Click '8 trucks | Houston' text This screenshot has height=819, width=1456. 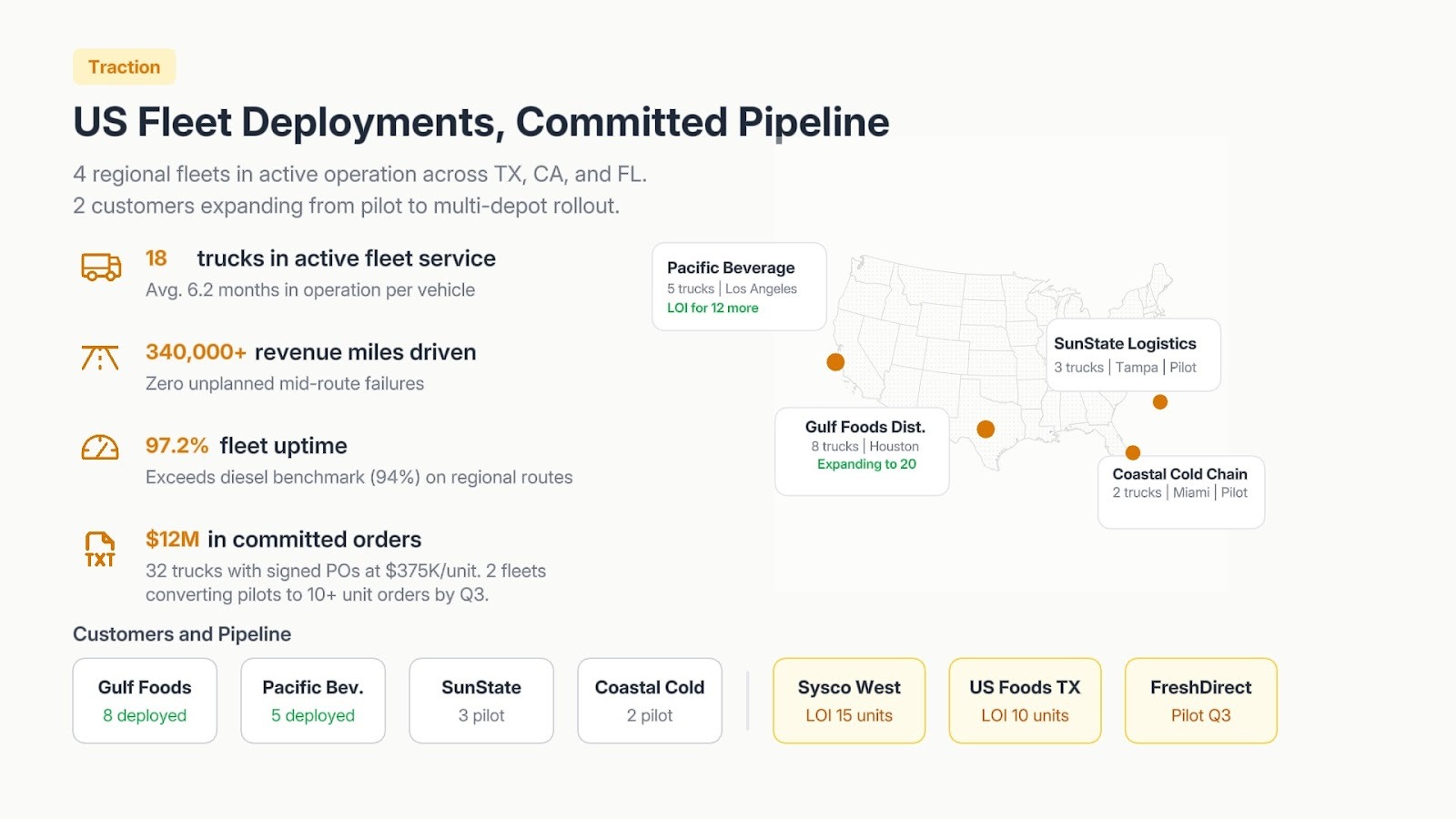click(865, 446)
